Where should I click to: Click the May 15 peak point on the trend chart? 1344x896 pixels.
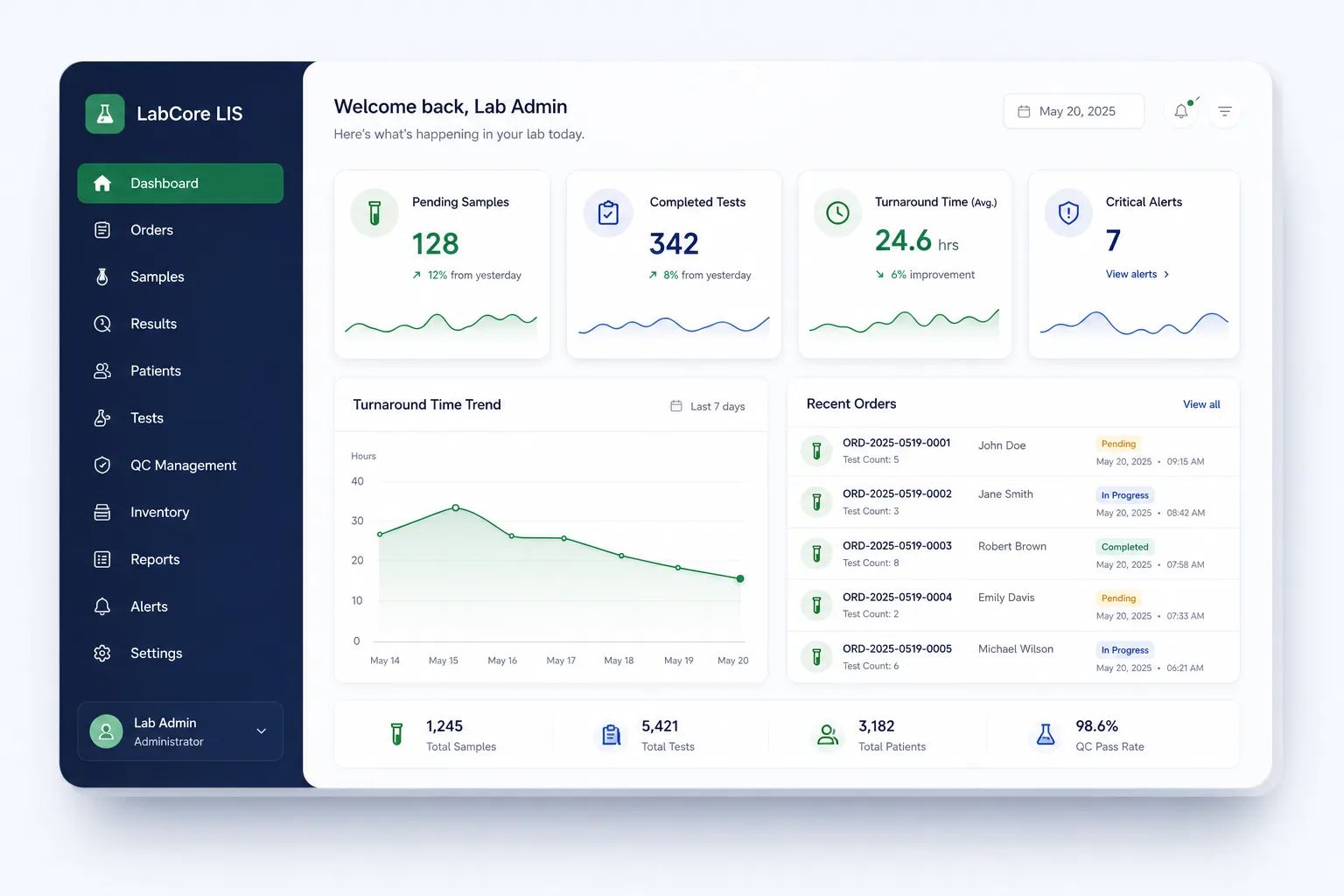456,507
